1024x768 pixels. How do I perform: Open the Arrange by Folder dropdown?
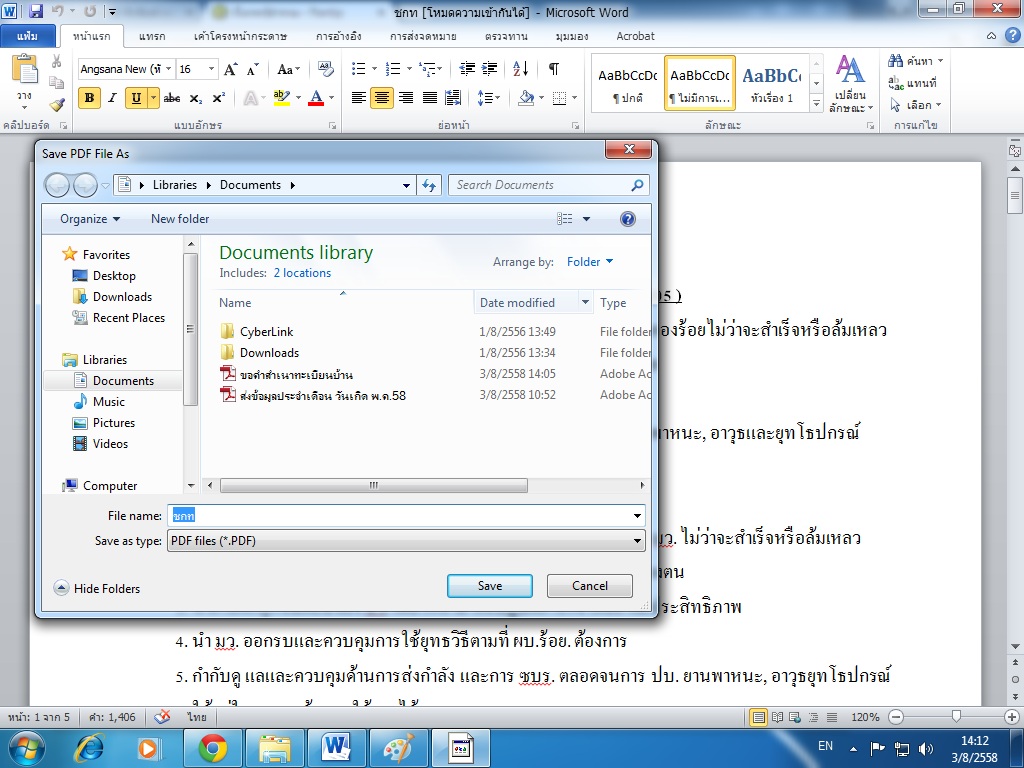pyautogui.click(x=590, y=262)
